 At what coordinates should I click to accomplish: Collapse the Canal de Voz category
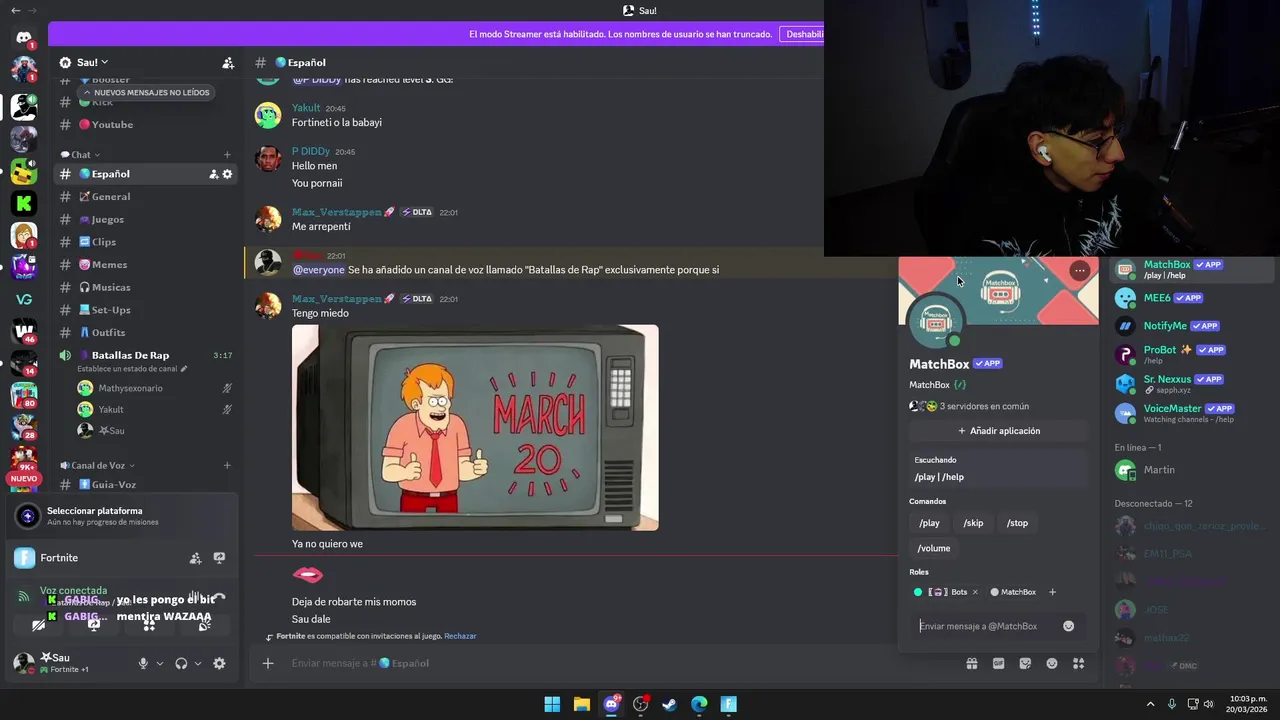[97, 465]
